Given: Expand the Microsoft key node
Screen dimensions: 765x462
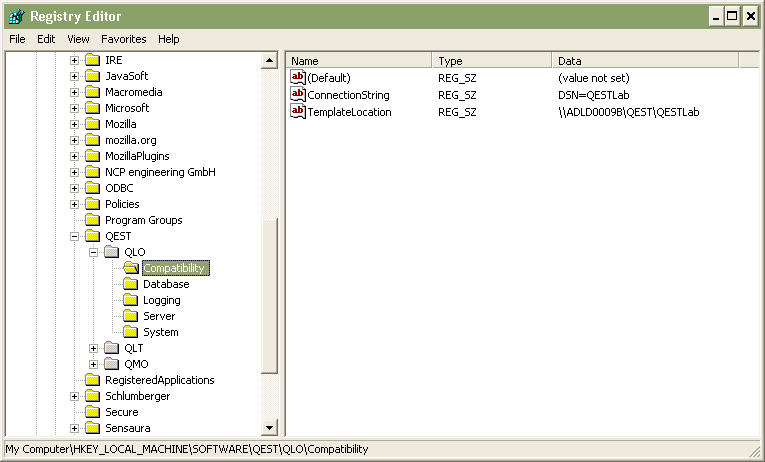Looking at the screenshot, I should 75,108.
